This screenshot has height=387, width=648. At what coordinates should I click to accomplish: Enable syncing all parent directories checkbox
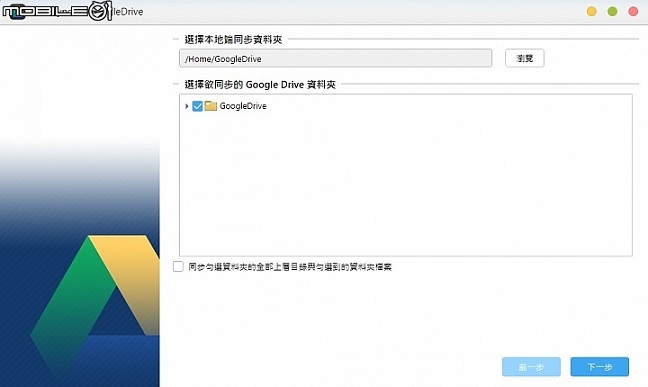[178, 267]
